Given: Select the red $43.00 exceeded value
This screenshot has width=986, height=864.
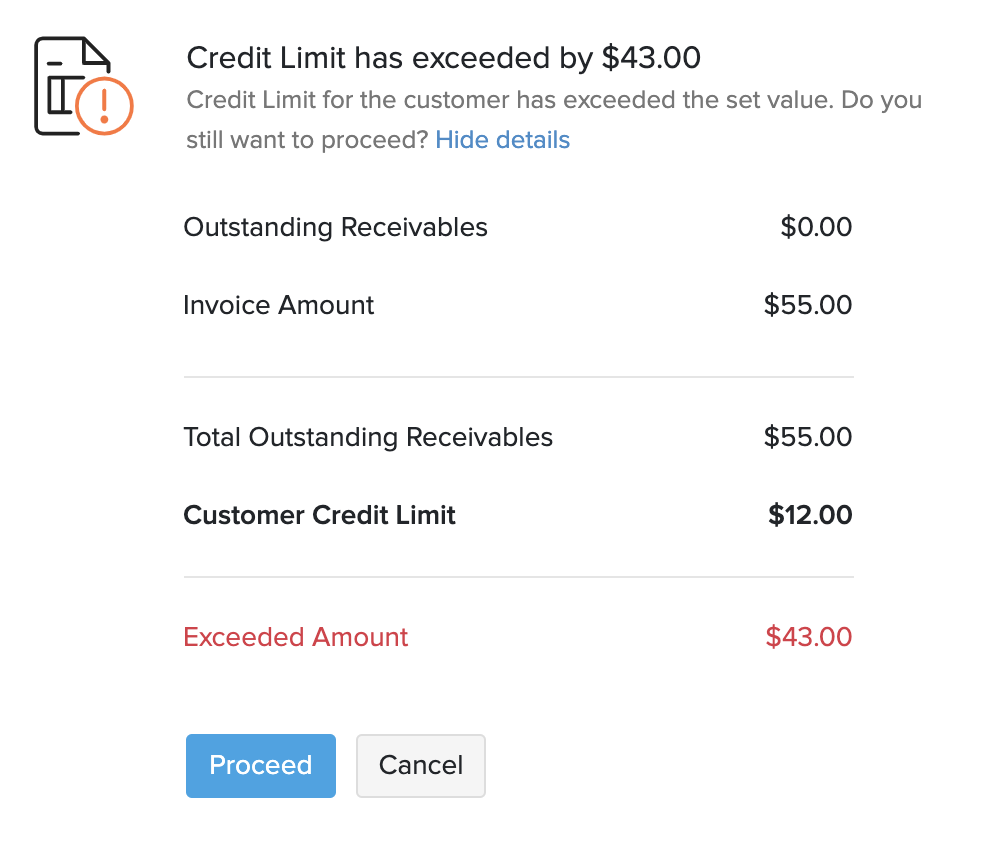Looking at the screenshot, I should tap(808, 637).
